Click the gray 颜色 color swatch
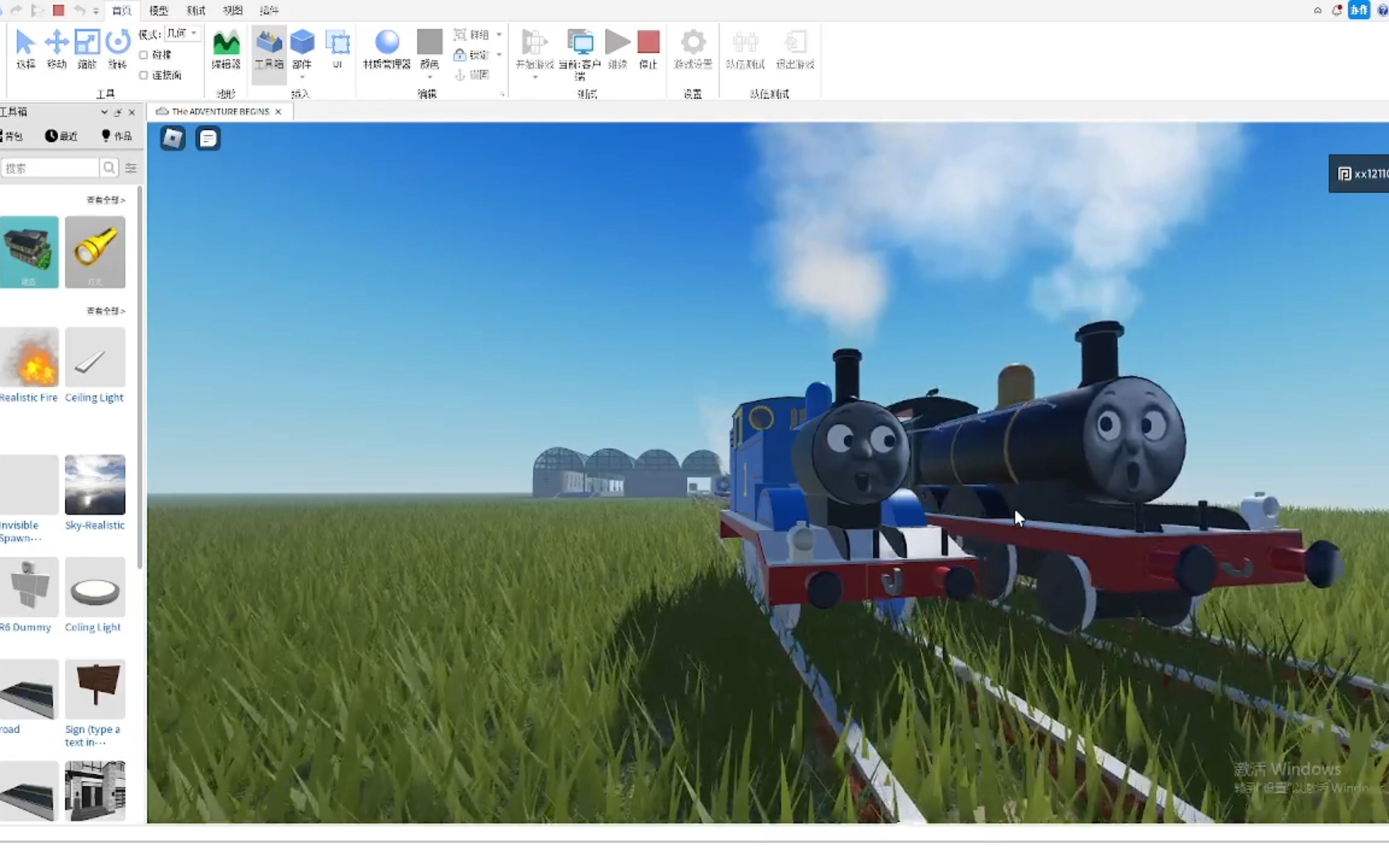 point(429,42)
